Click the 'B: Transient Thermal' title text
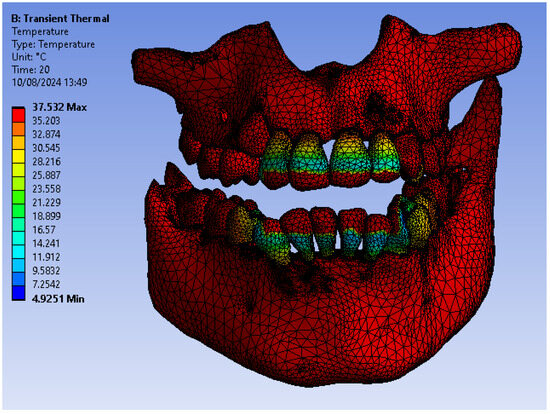 60,19
